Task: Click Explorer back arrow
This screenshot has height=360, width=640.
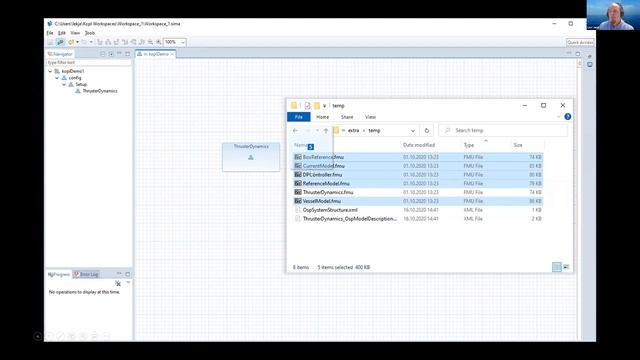Action: tap(296, 131)
